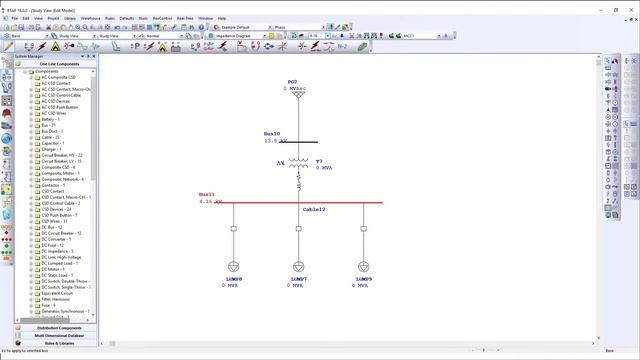Switch to Arc Flash analysis mode (warning triangle)
Image resolution: width=640 pixels, height=360 pixels.
56,47
